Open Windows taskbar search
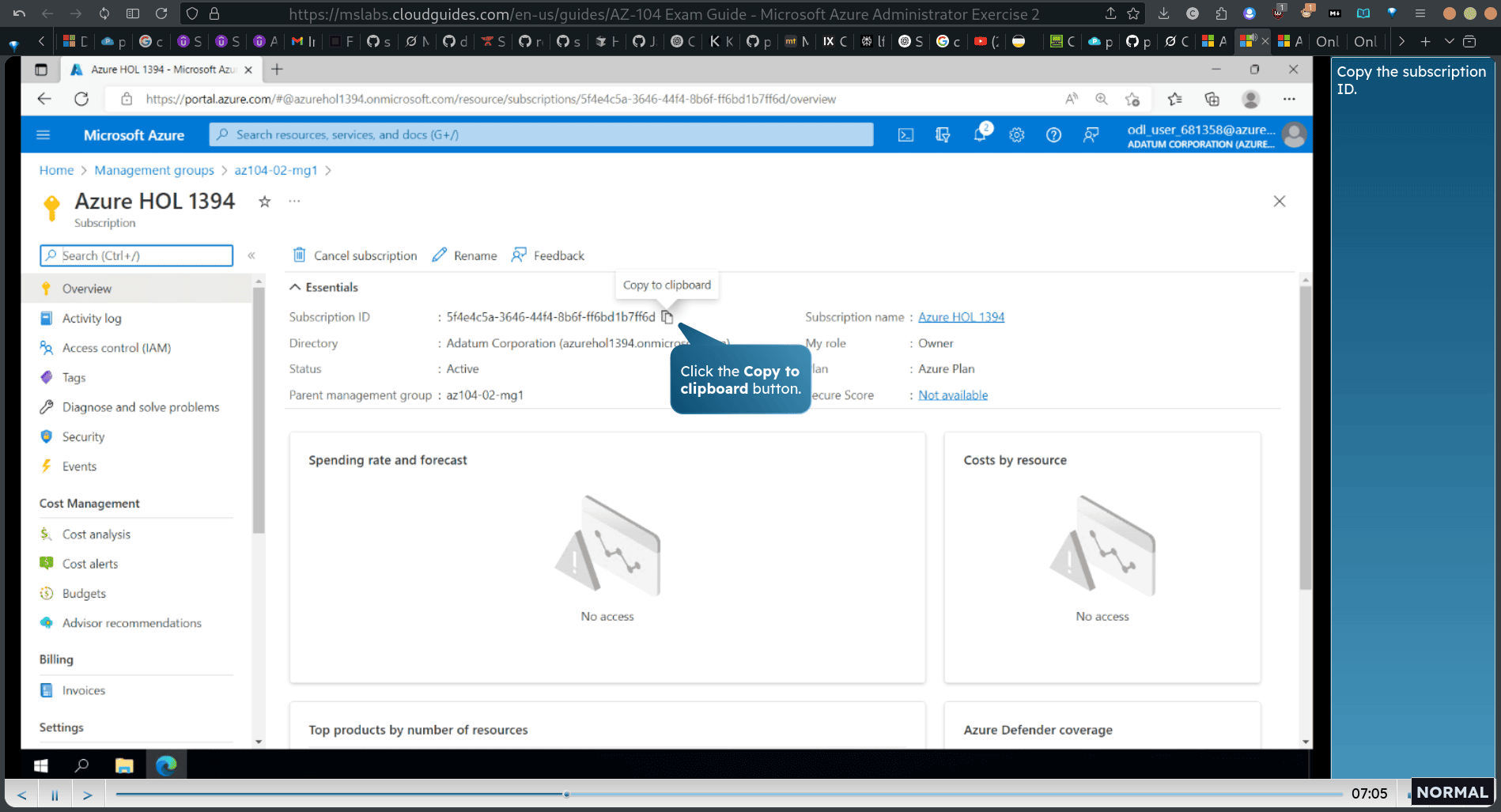 (x=81, y=765)
